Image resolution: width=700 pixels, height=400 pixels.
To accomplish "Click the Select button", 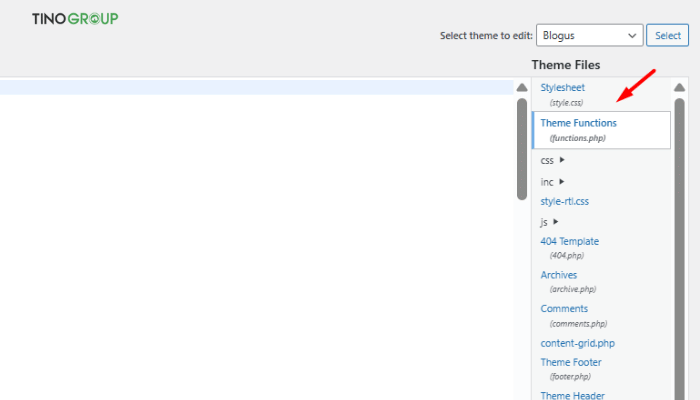I will pyautogui.click(x=667, y=35).
